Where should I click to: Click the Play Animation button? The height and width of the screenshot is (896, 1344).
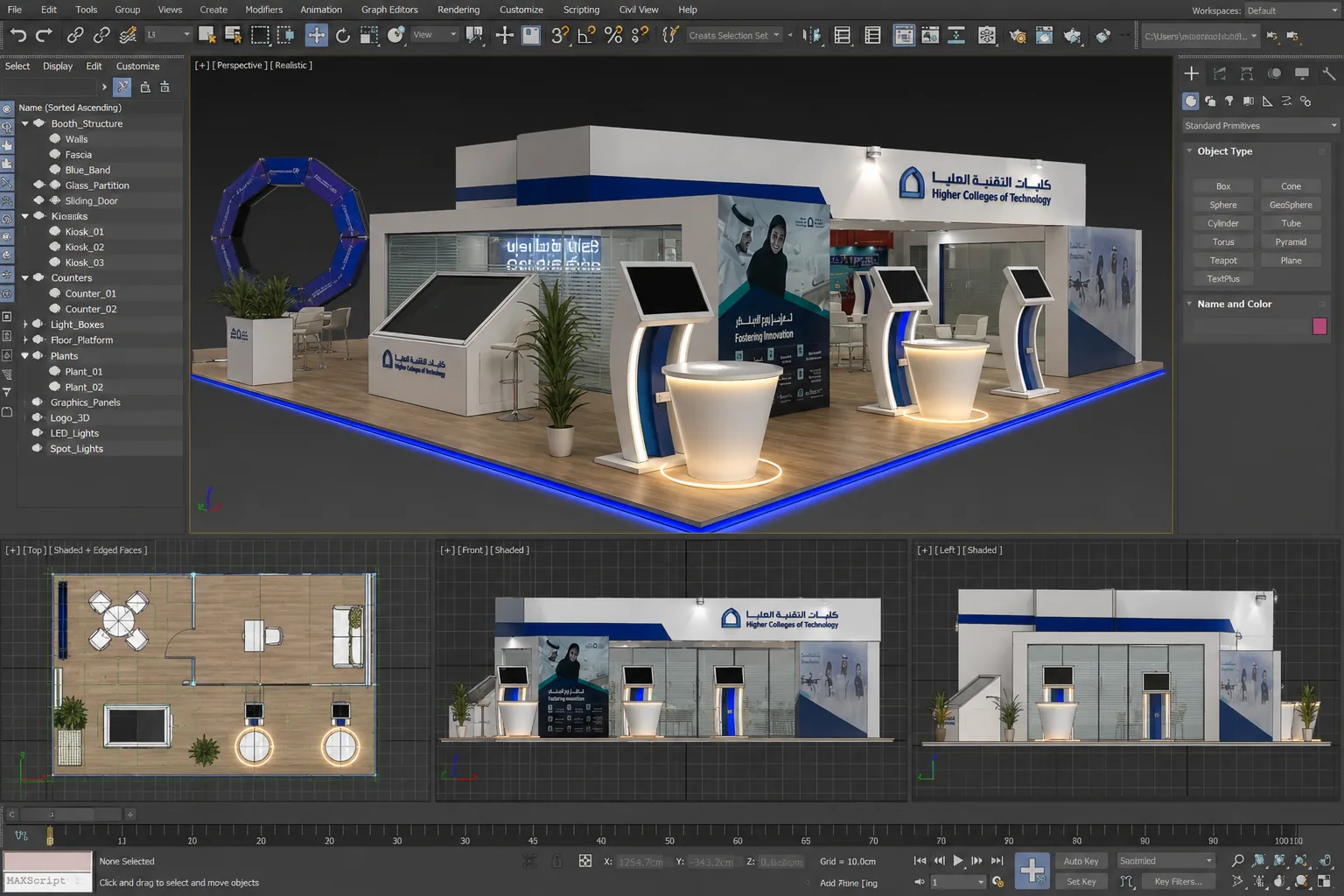coord(958,861)
